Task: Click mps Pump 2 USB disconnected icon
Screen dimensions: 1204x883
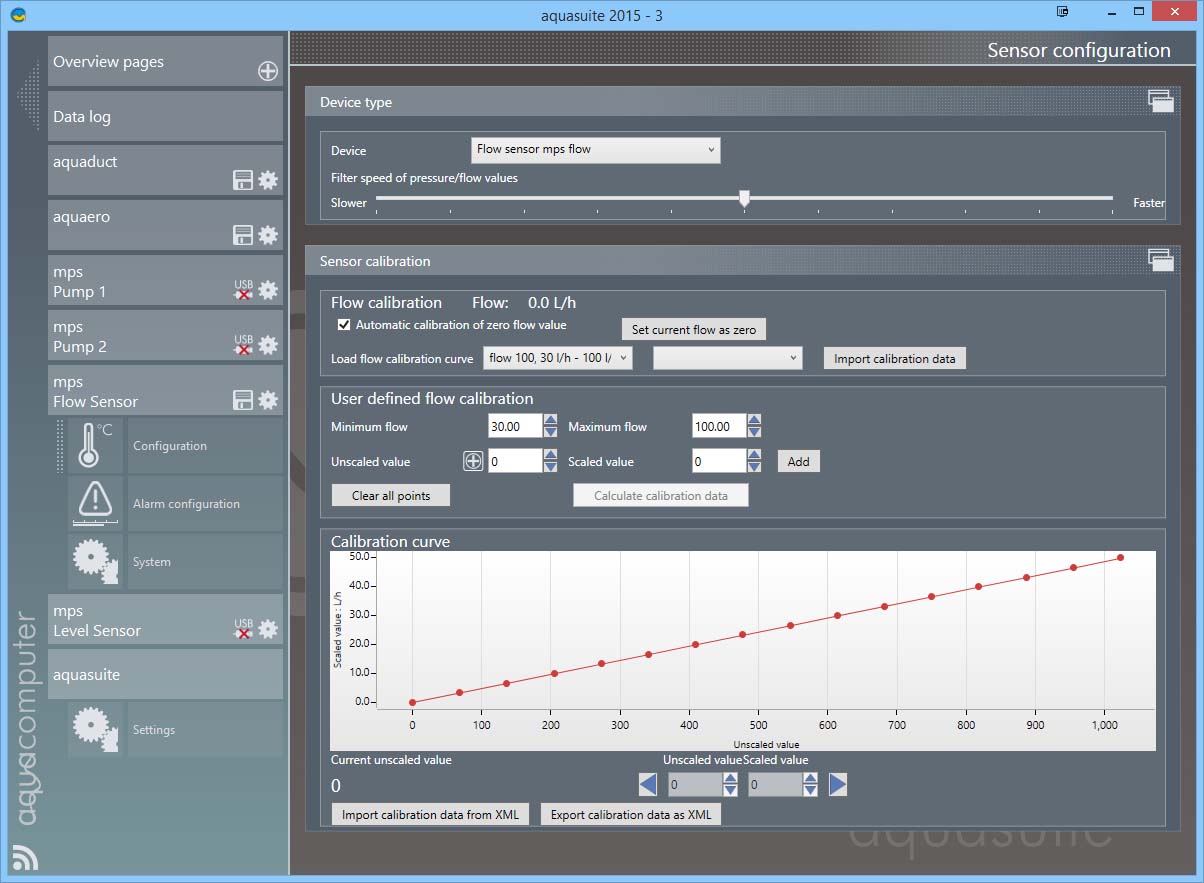Action: pyautogui.click(x=243, y=345)
